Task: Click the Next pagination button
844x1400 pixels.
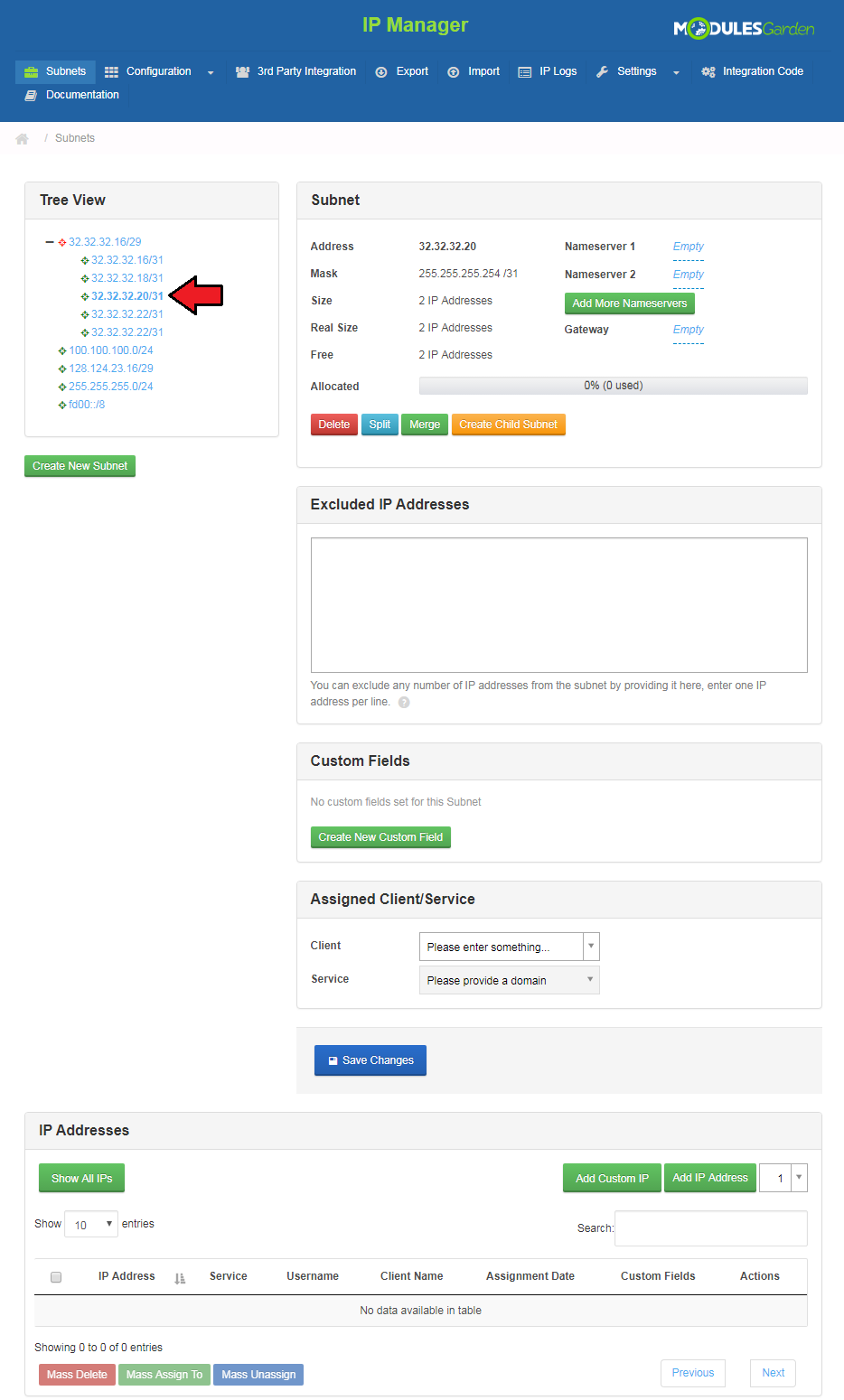Action: click(x=774, y=1373)
